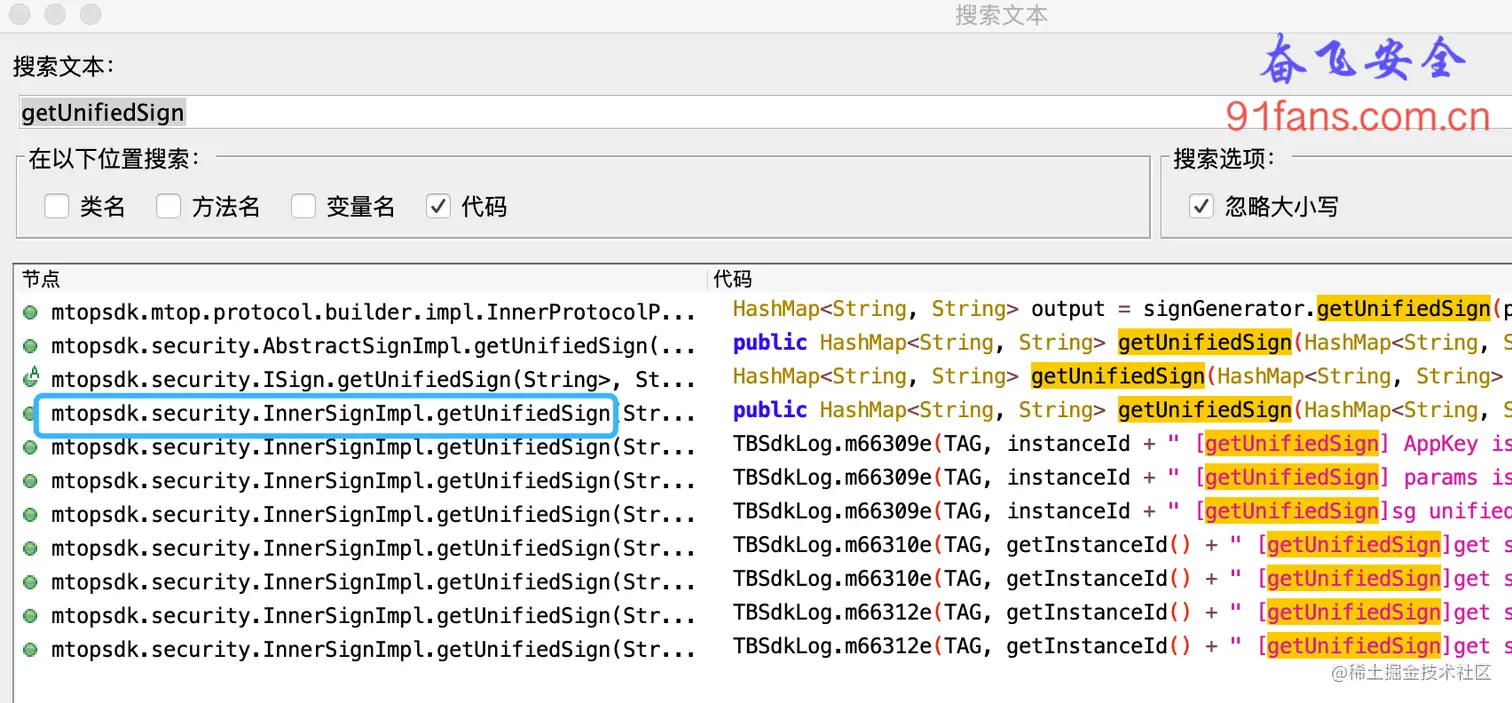Screen dimensions: 1512x703
Task: Click the ISign abstract method icon
Action: point(31,379)
